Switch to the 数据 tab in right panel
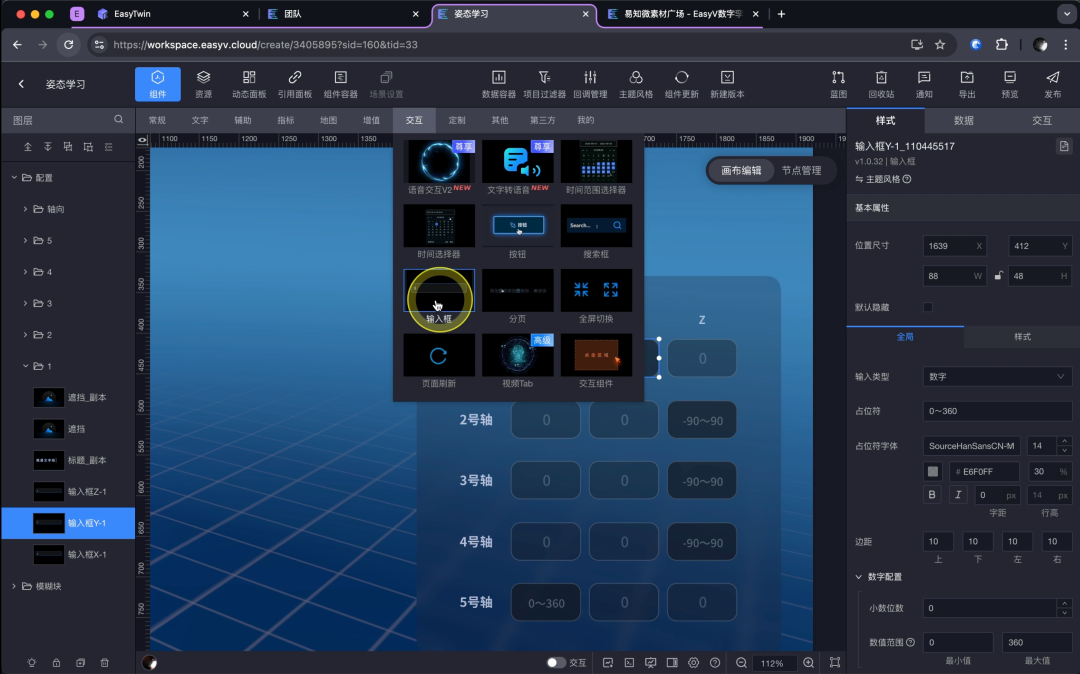The height and width of the screenshot is (674, 1080). [x=963, y=120]
